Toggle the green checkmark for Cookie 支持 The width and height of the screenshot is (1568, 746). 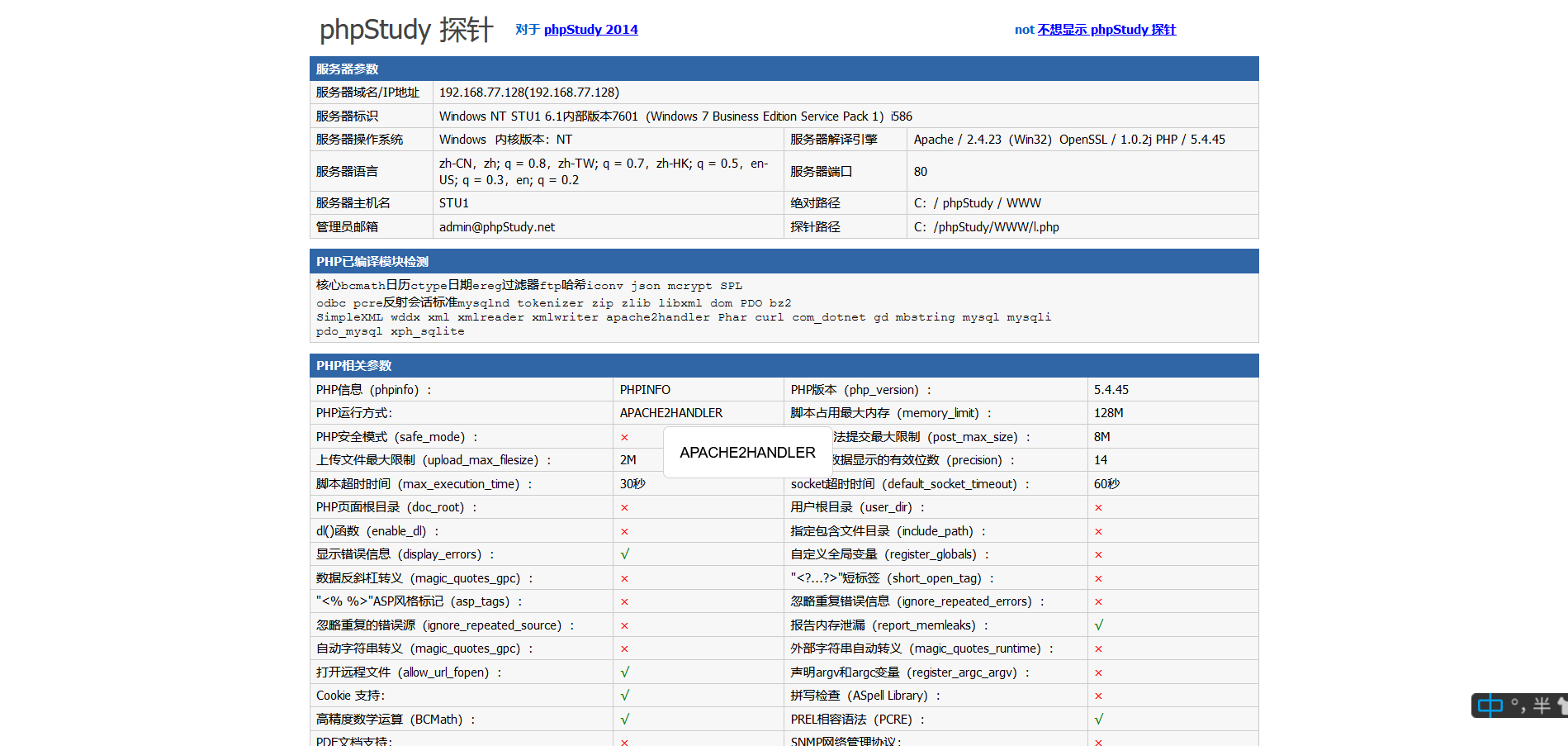(625, 695)
